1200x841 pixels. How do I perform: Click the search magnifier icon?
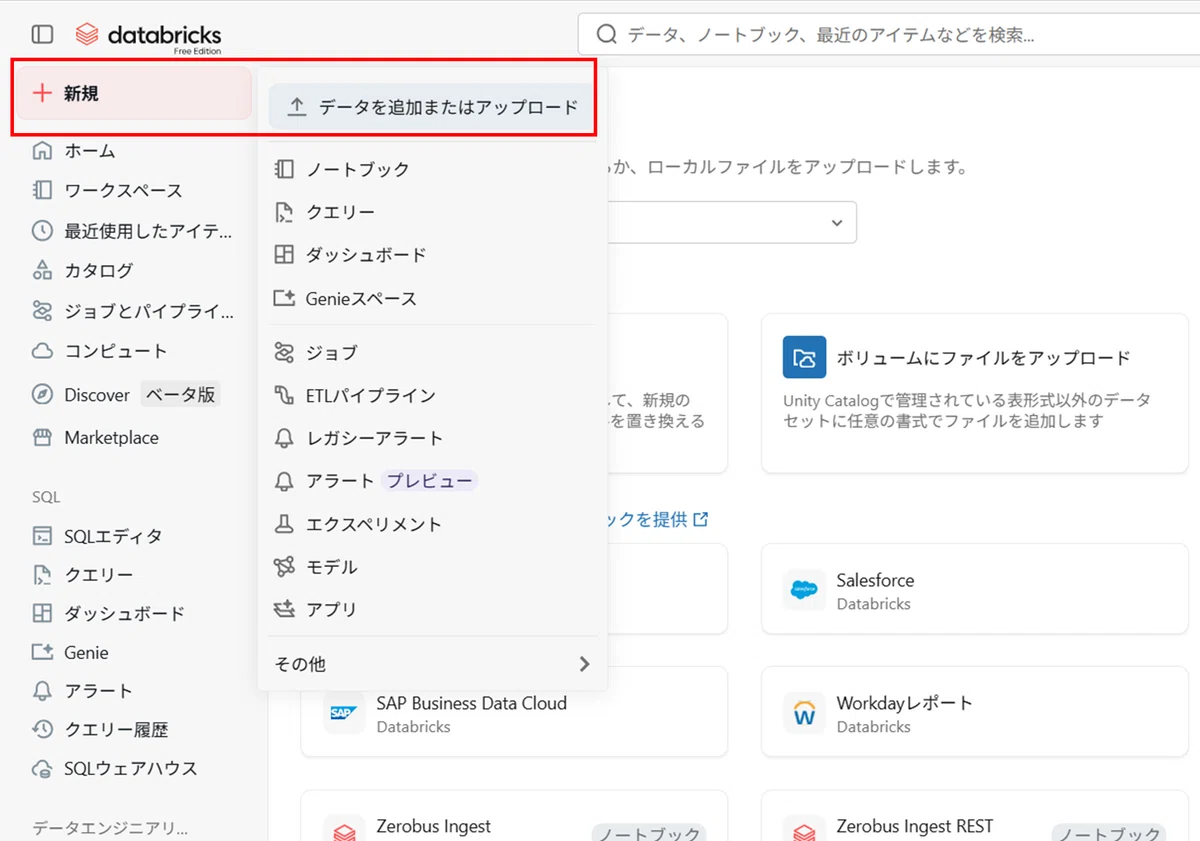click(606, 35)
